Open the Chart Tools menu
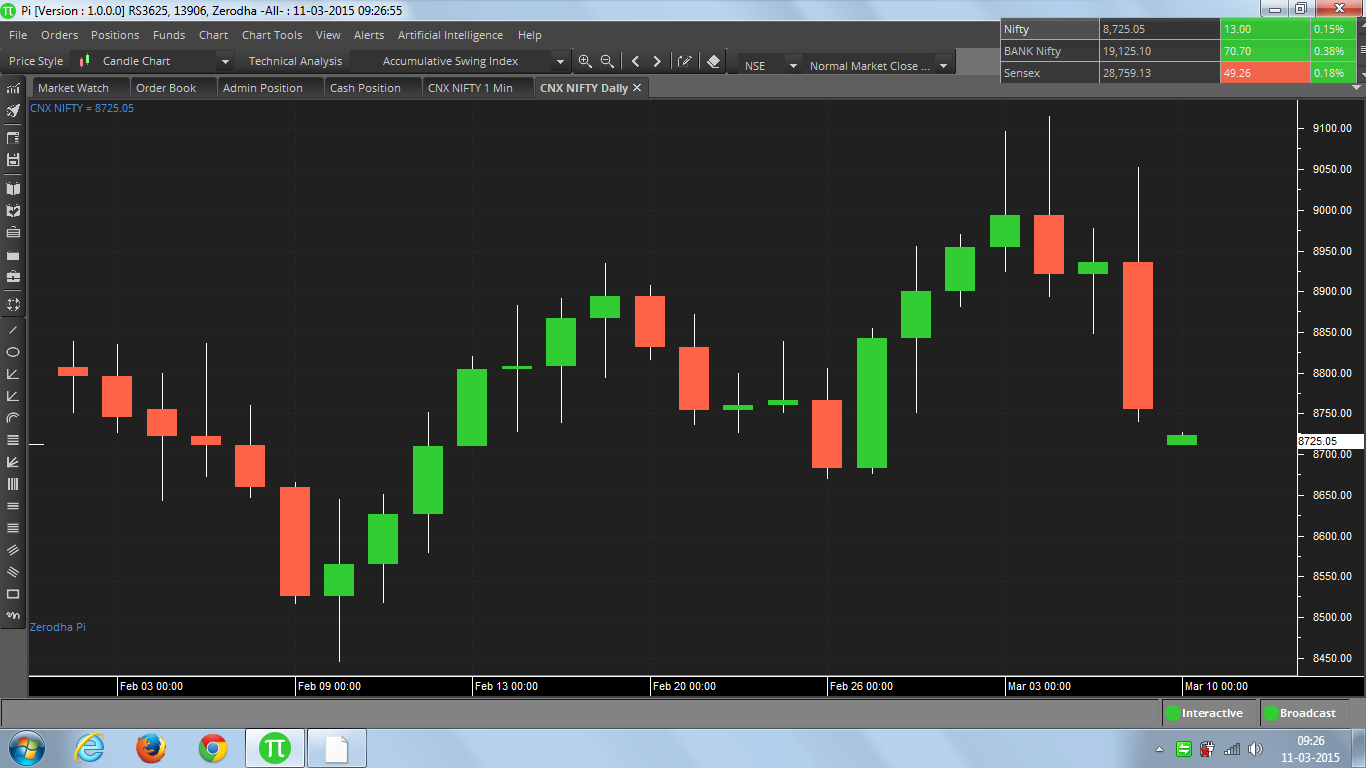This screenshot has width=1366, height=768. pyautogui.click(x=272, y=35)
